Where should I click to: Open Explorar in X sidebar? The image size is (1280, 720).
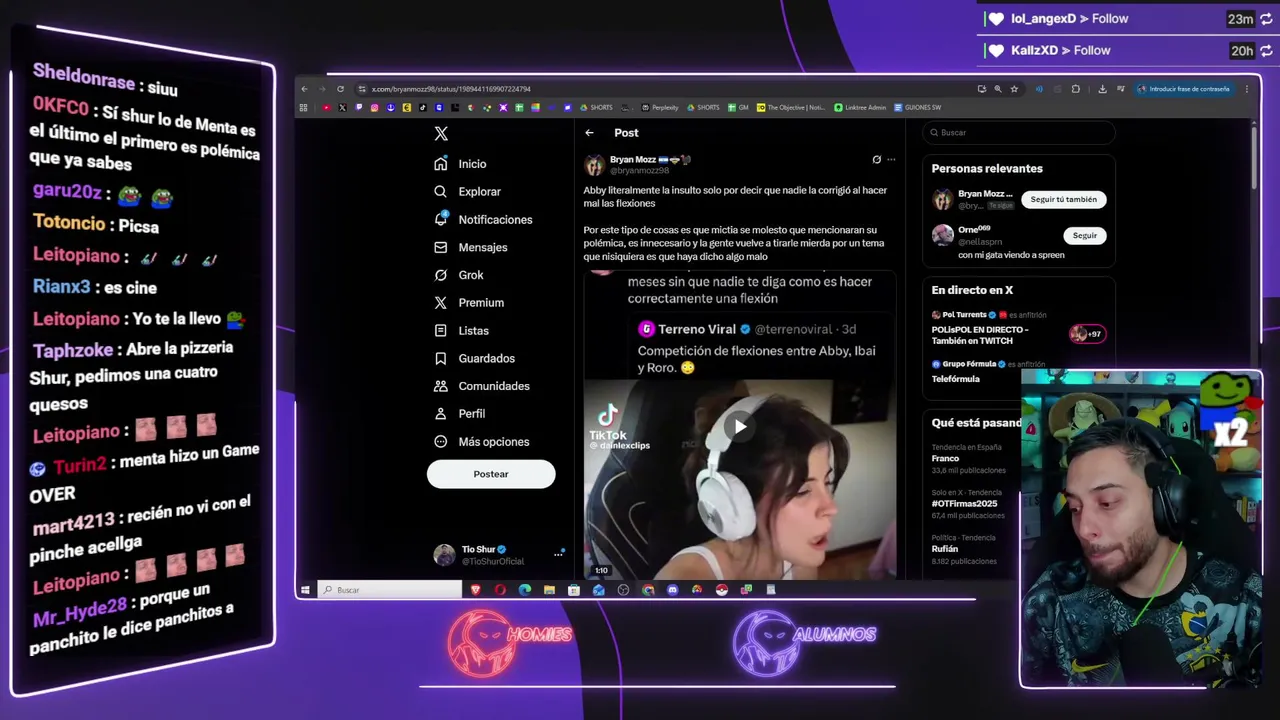point(467,191)
